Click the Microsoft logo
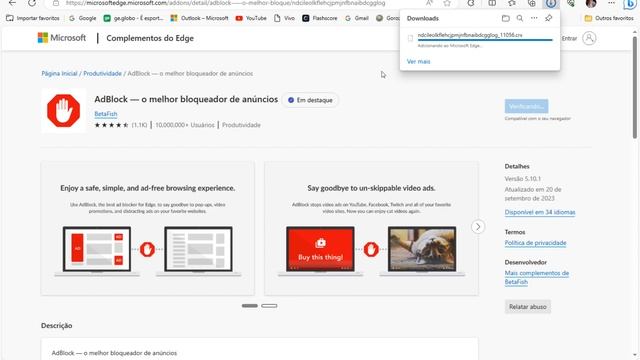The image size is (640, 360). click(62, 38)
